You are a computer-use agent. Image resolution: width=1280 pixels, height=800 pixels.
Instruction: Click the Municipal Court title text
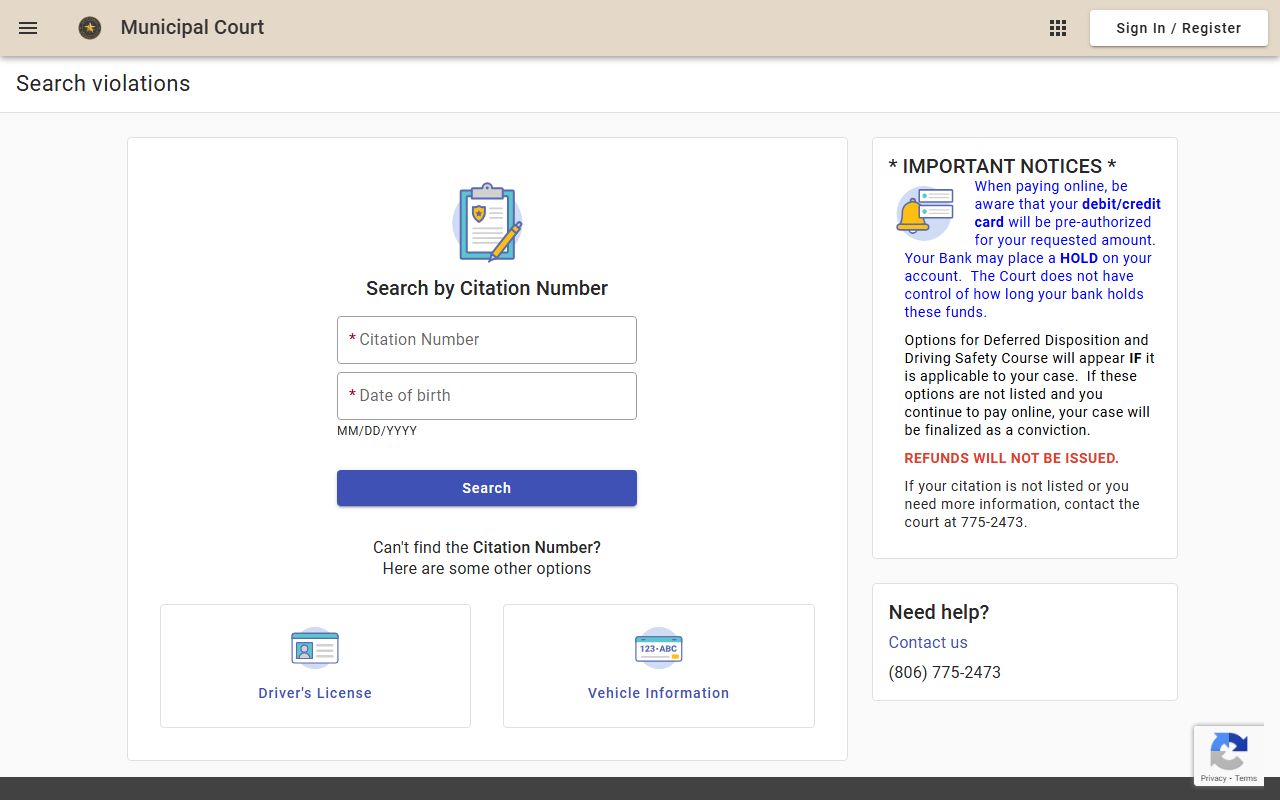(192, 28)
